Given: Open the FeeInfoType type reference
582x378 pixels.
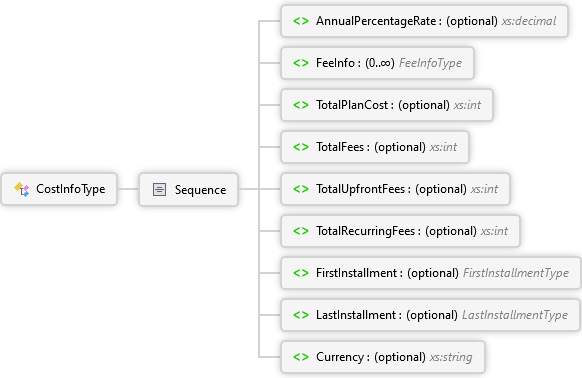Looking at the screenshot, I should tap(431, 63).
